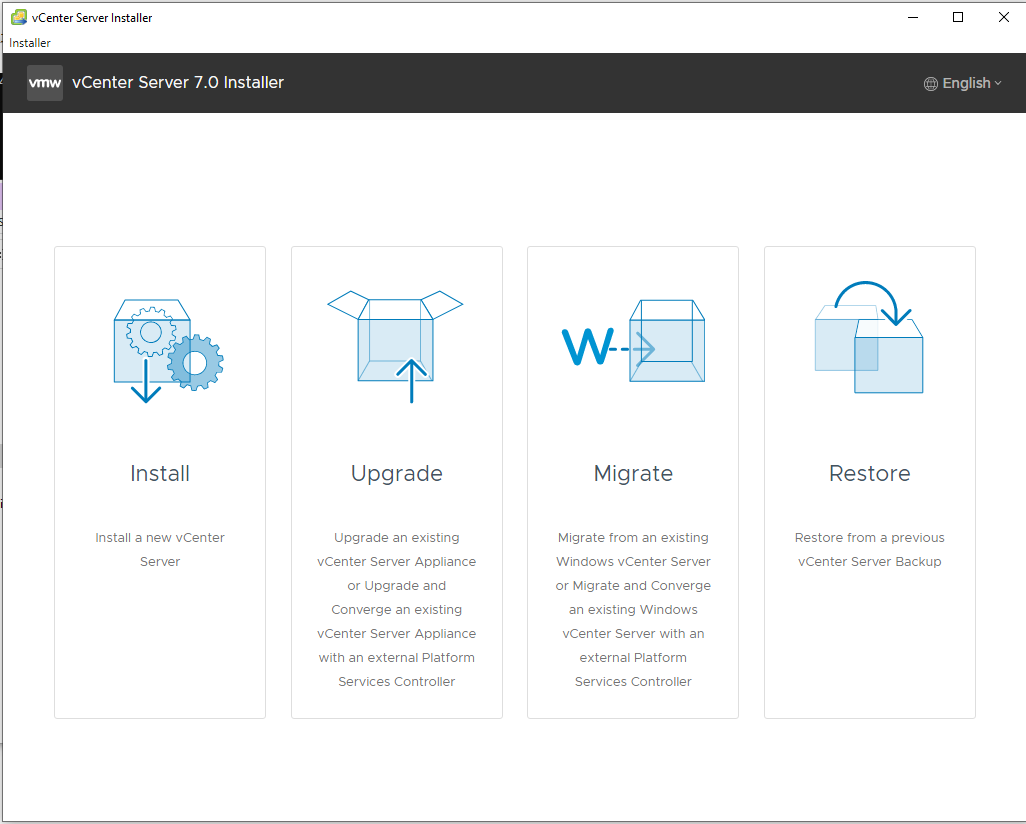The width and height of the screenshot is (1026, 824).
Task: Pick the Migrate heading
Action: [633, 474]
